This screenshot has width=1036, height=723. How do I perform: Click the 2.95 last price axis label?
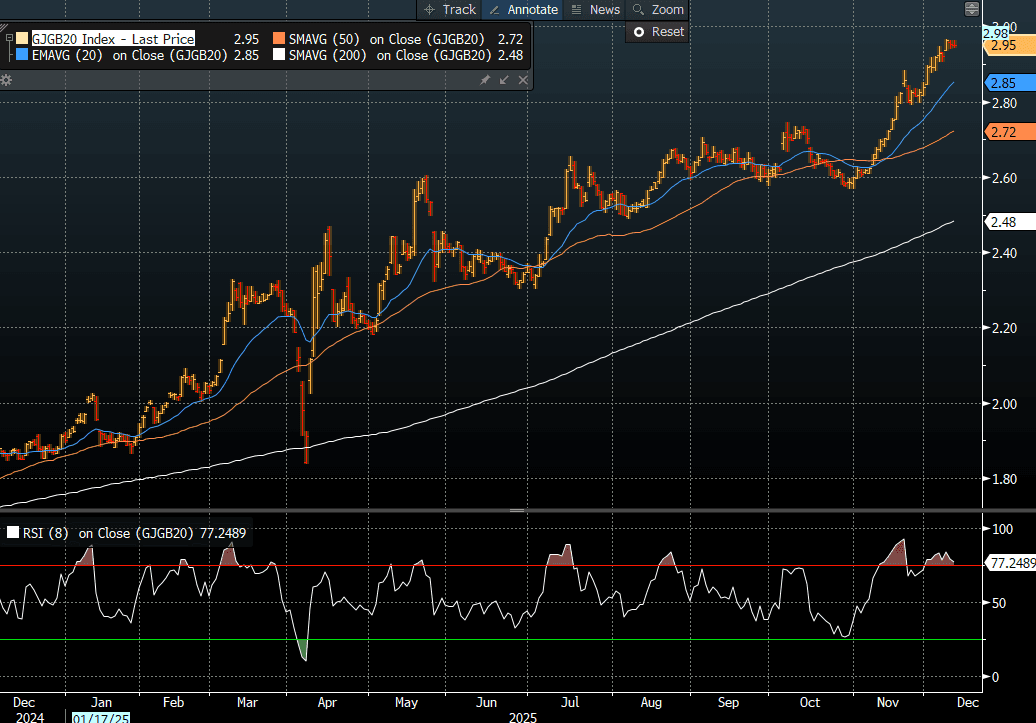pyautogui.click(x=1003, y=46)
